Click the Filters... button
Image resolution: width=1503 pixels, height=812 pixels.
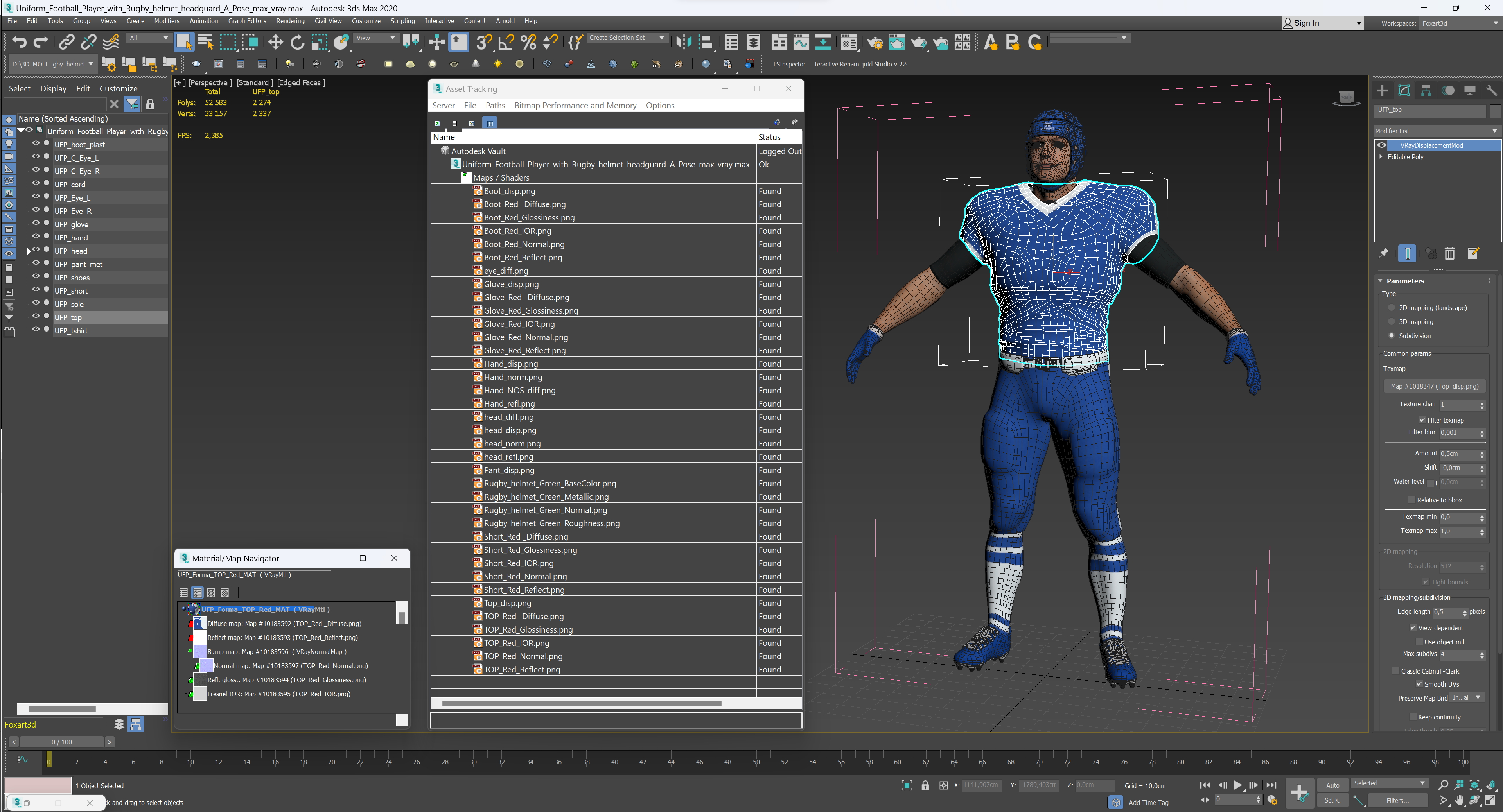[x=1397, y=800]
